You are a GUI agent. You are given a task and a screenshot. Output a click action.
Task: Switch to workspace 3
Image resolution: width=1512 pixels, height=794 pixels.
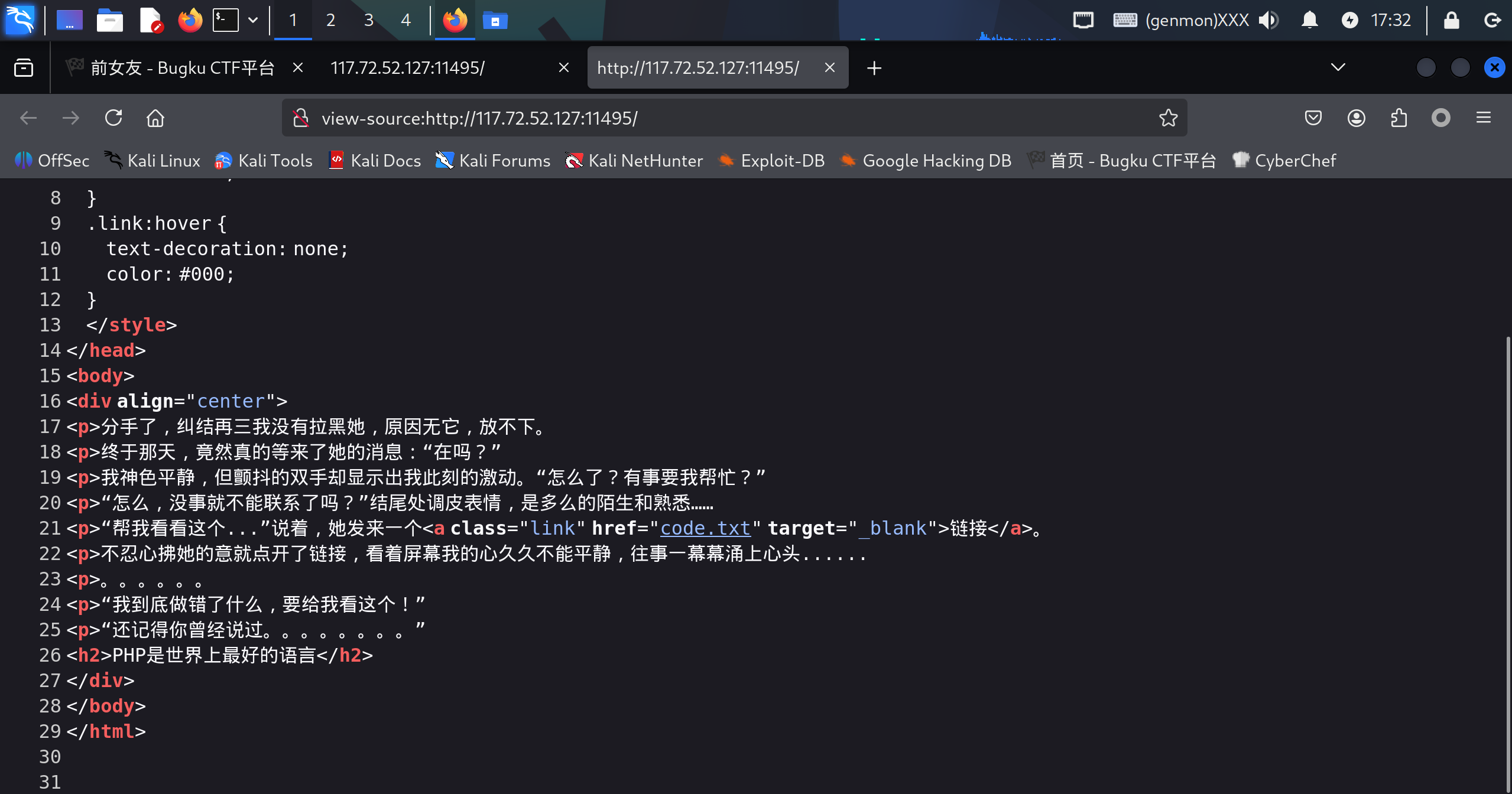(368, 20)
